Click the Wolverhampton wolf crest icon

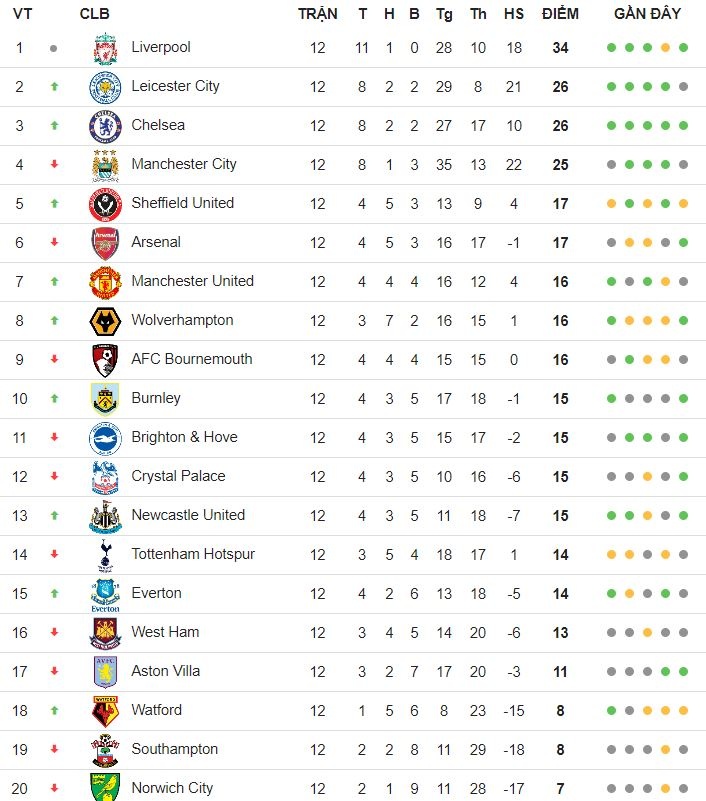105,321
